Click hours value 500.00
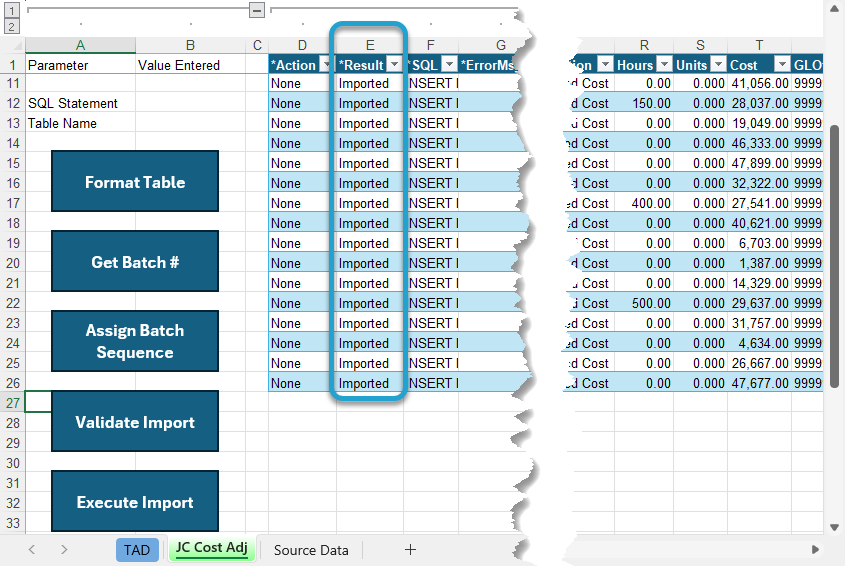Screen dimensions: 845x566 pos(644,303)
